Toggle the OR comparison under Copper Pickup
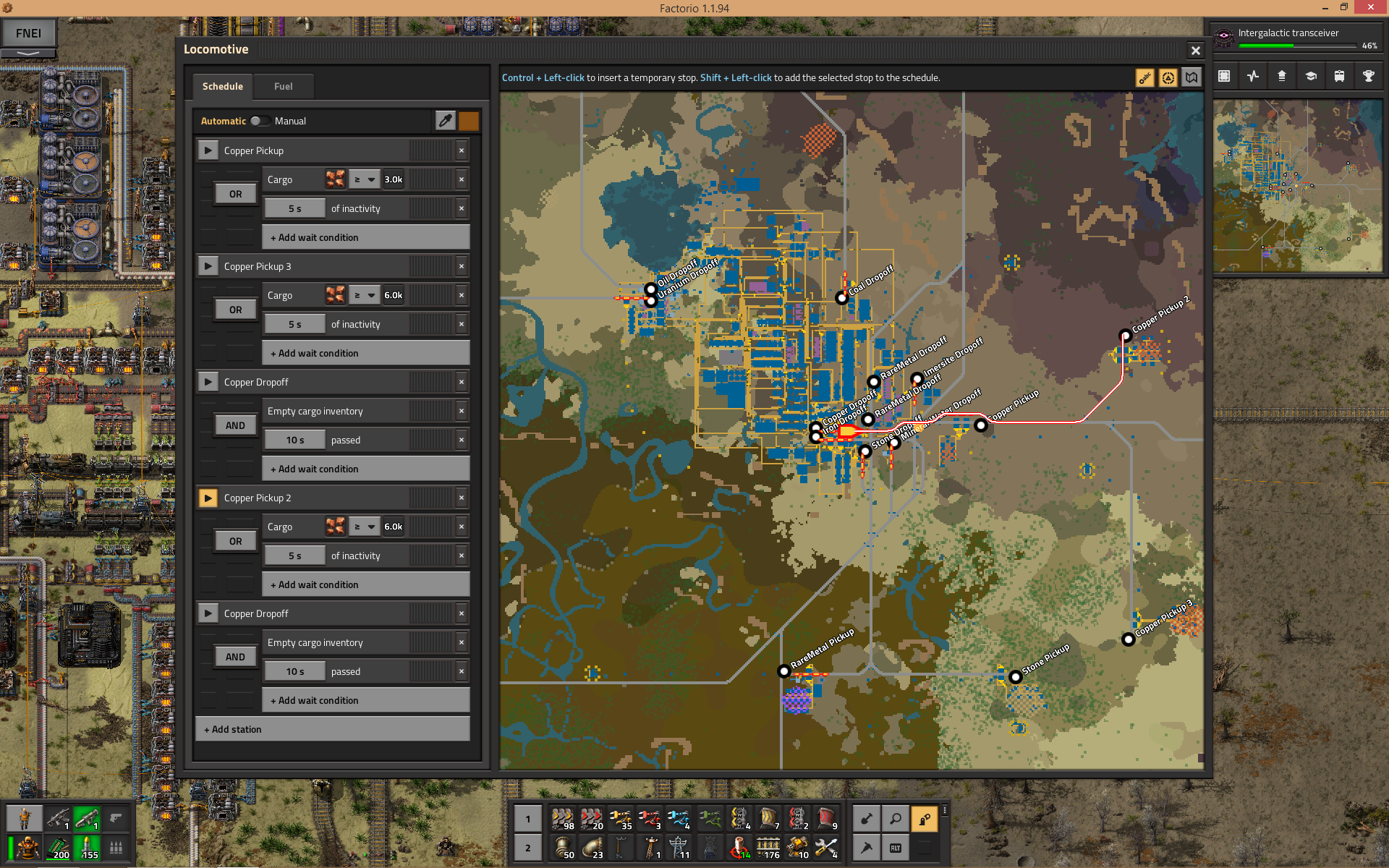1389x868 pixels. (x=236, y=194)
